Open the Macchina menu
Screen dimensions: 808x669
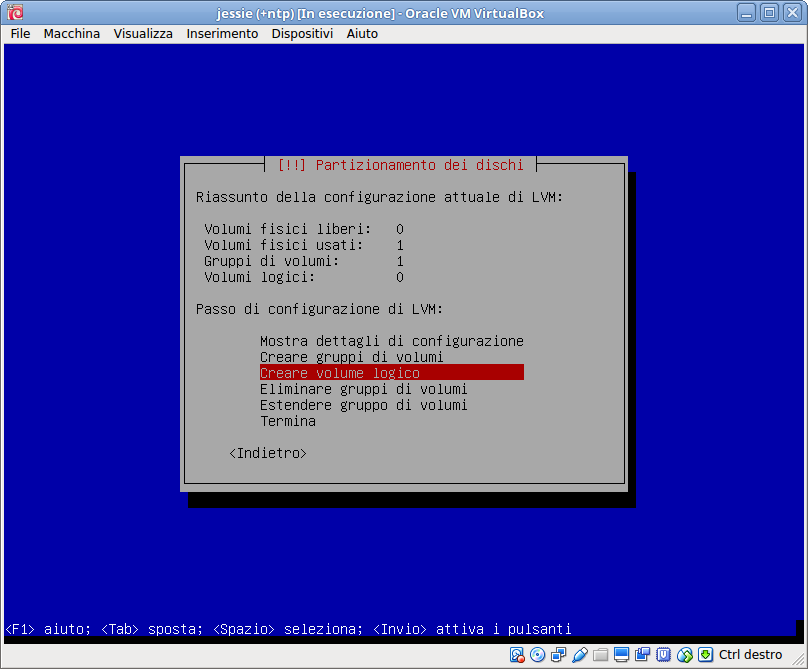coord(72,34)
